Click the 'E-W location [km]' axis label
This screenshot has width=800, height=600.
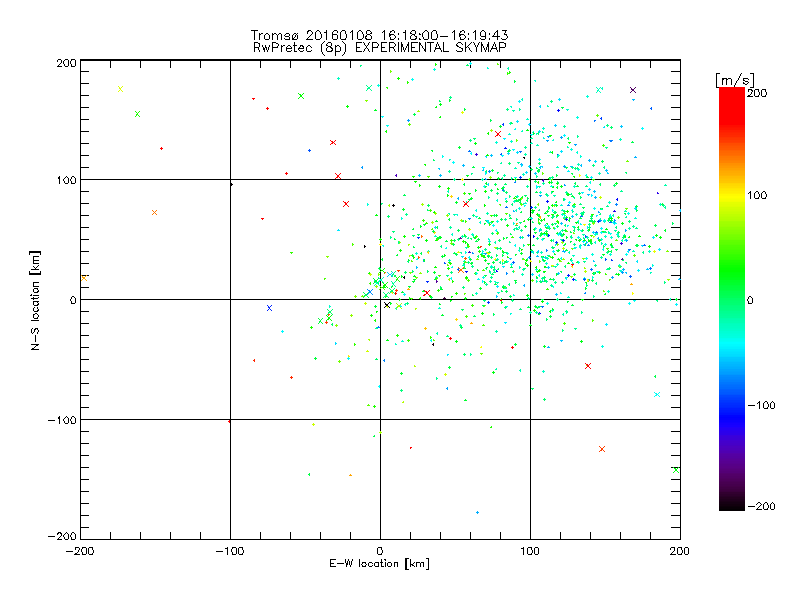(379, 564)
